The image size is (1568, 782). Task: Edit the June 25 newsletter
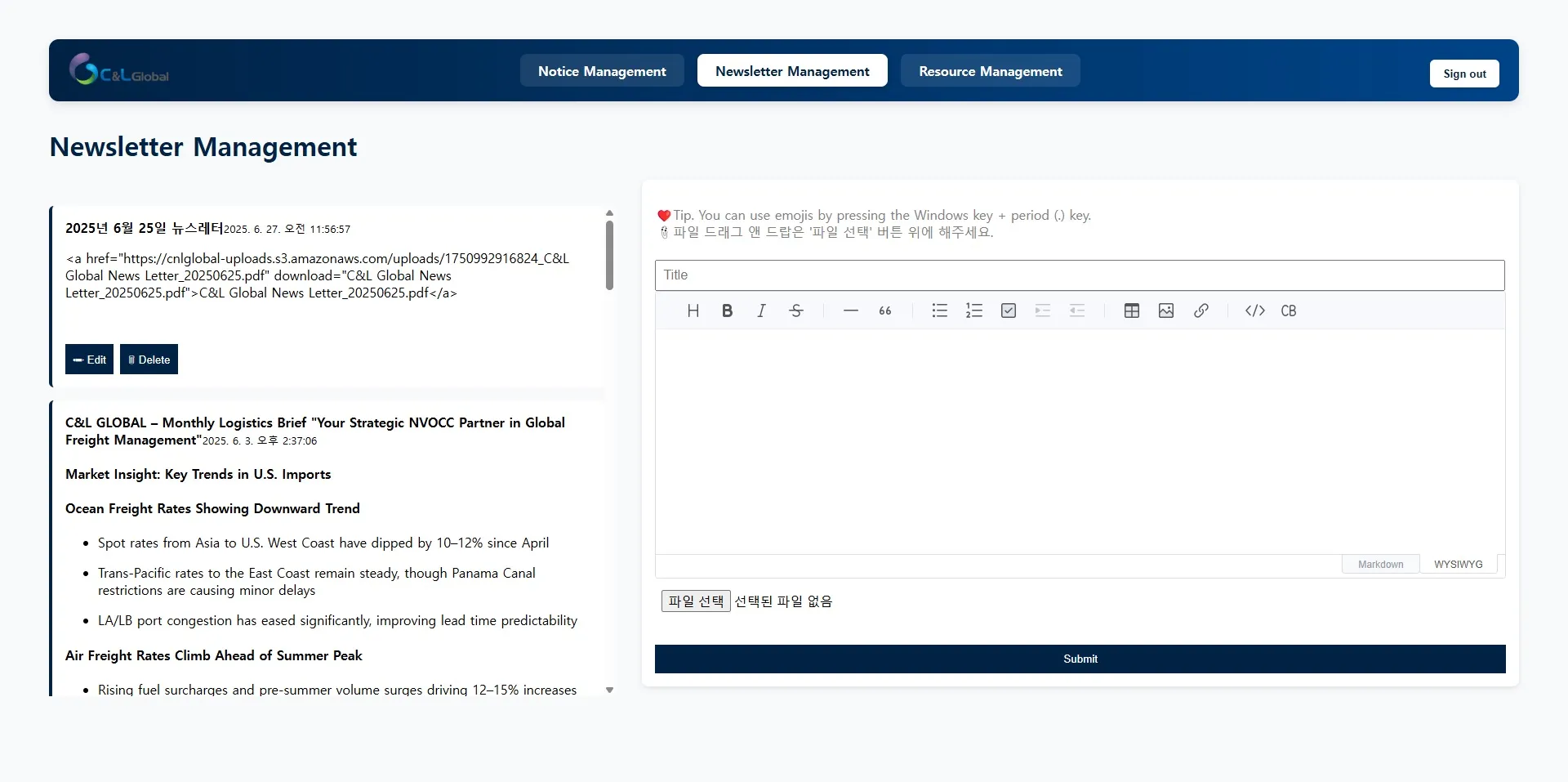89,360
